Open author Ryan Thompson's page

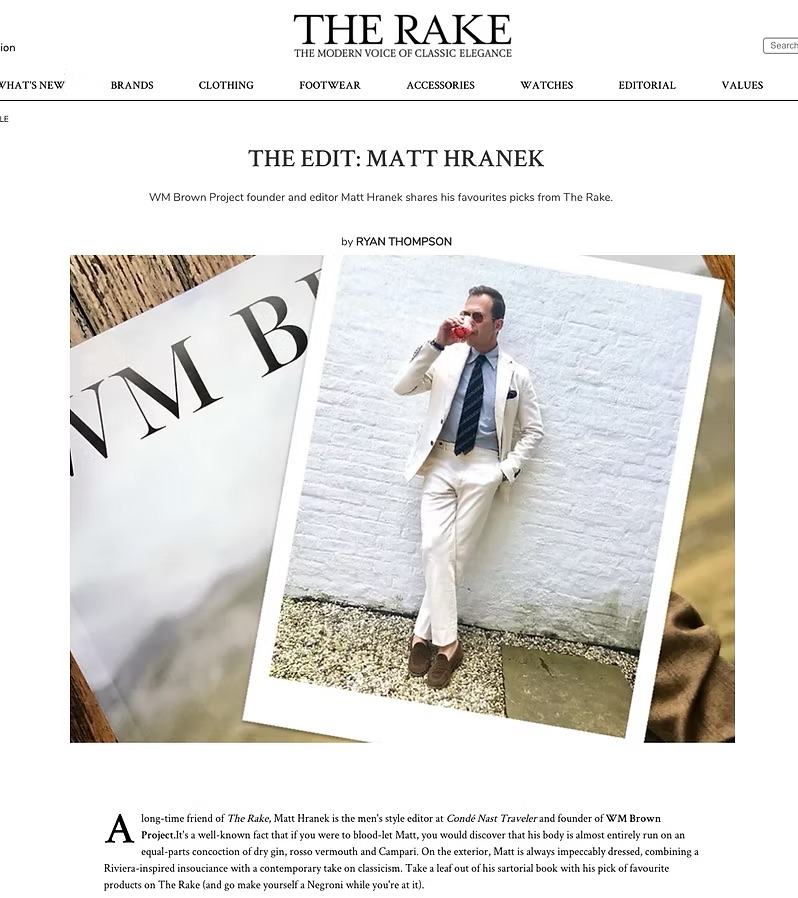click(404, 242)
